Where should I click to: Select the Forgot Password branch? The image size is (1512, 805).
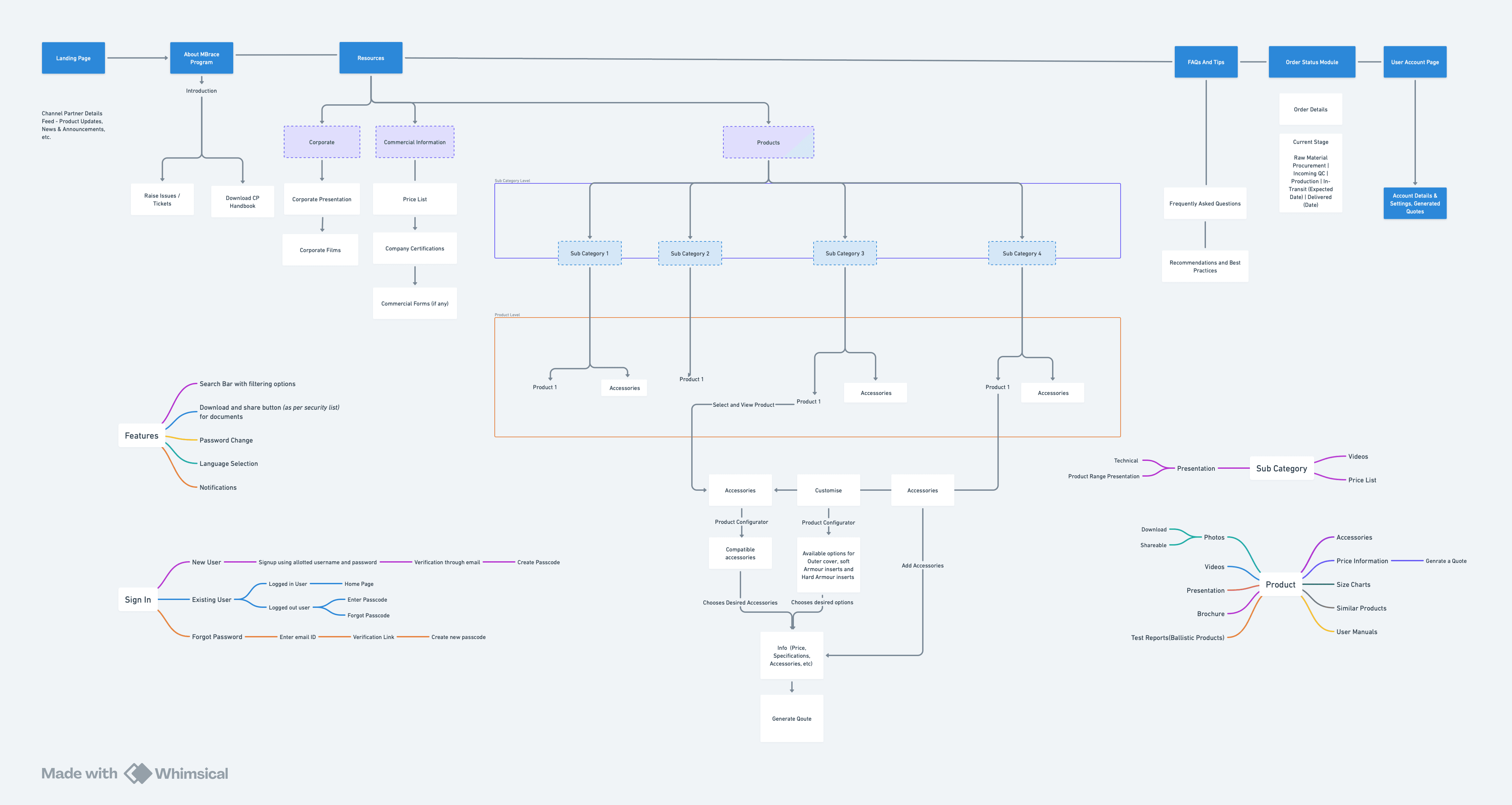(217, 637)
